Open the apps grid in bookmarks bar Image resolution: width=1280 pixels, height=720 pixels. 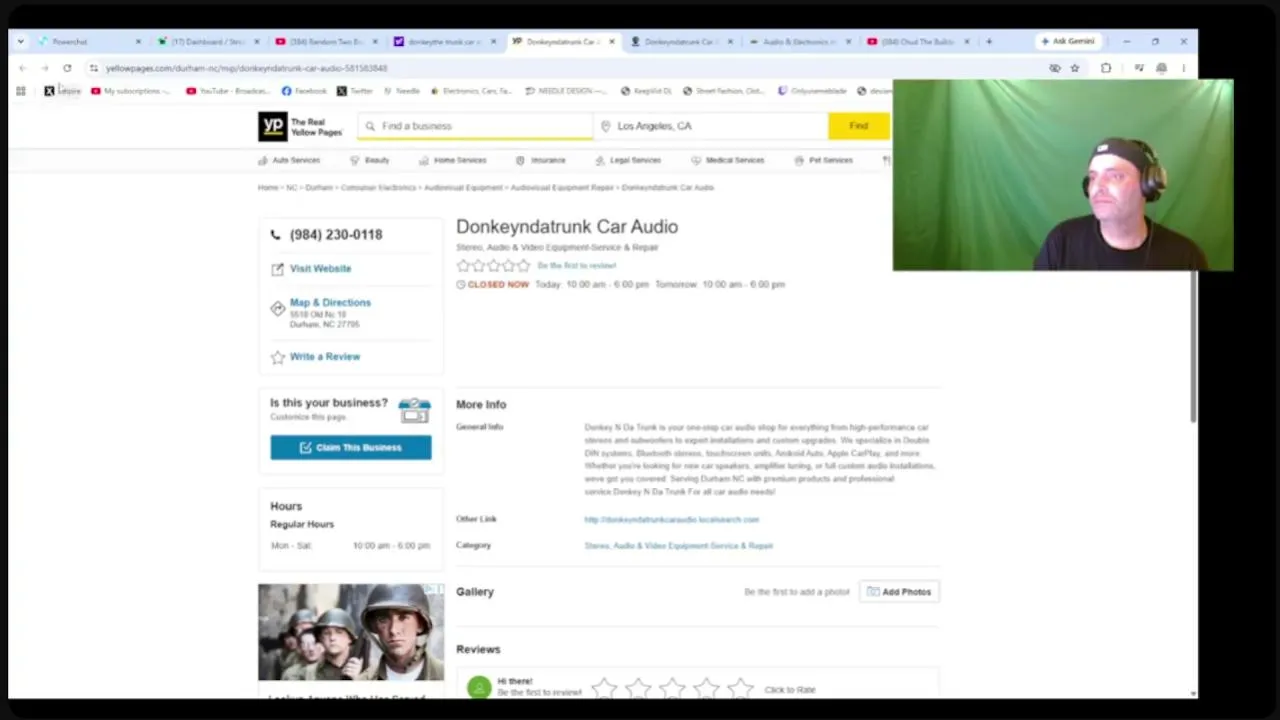pyautogui.click(x=21, y=91)
